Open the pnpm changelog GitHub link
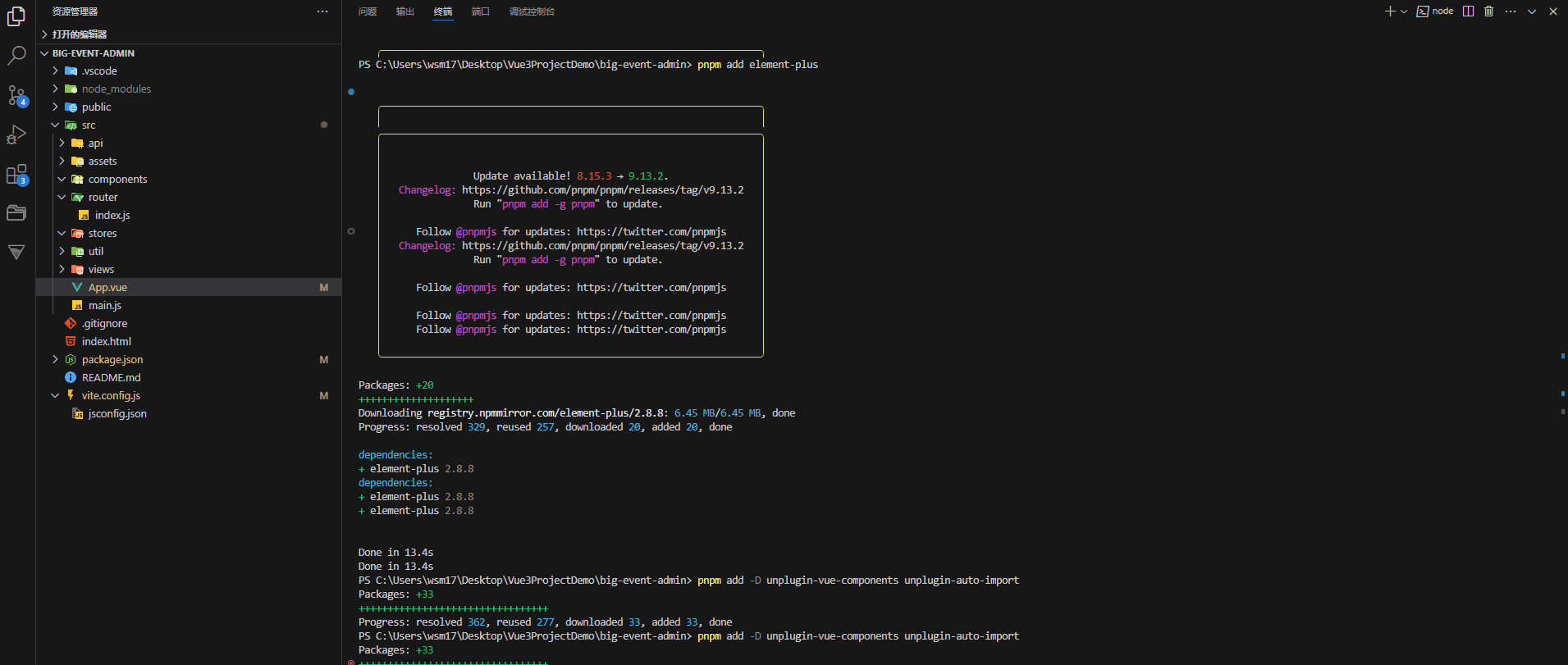Screen dimensions: 1568x665 tap(602, 190)
